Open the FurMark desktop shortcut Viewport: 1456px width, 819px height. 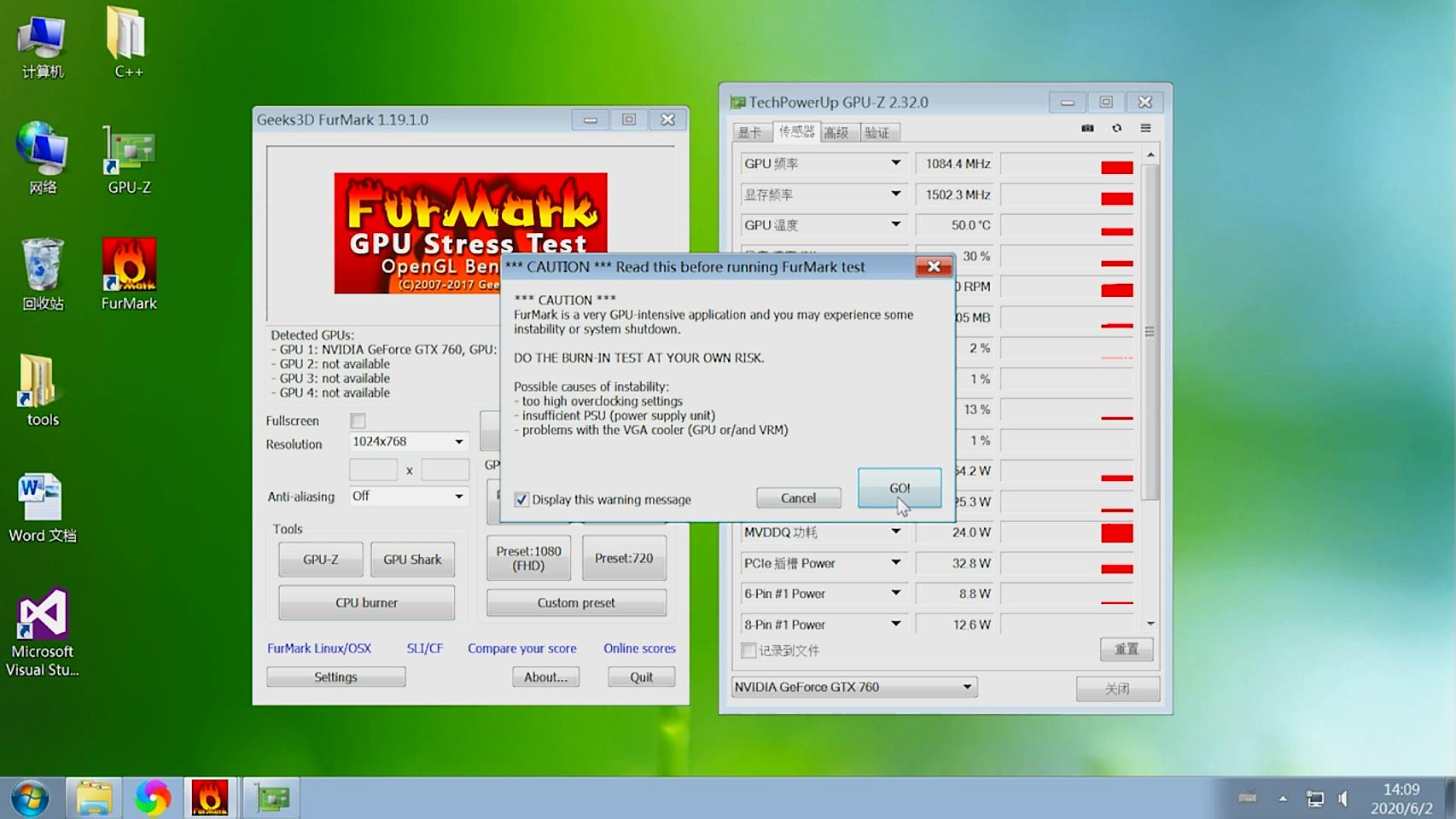(129, 273)
